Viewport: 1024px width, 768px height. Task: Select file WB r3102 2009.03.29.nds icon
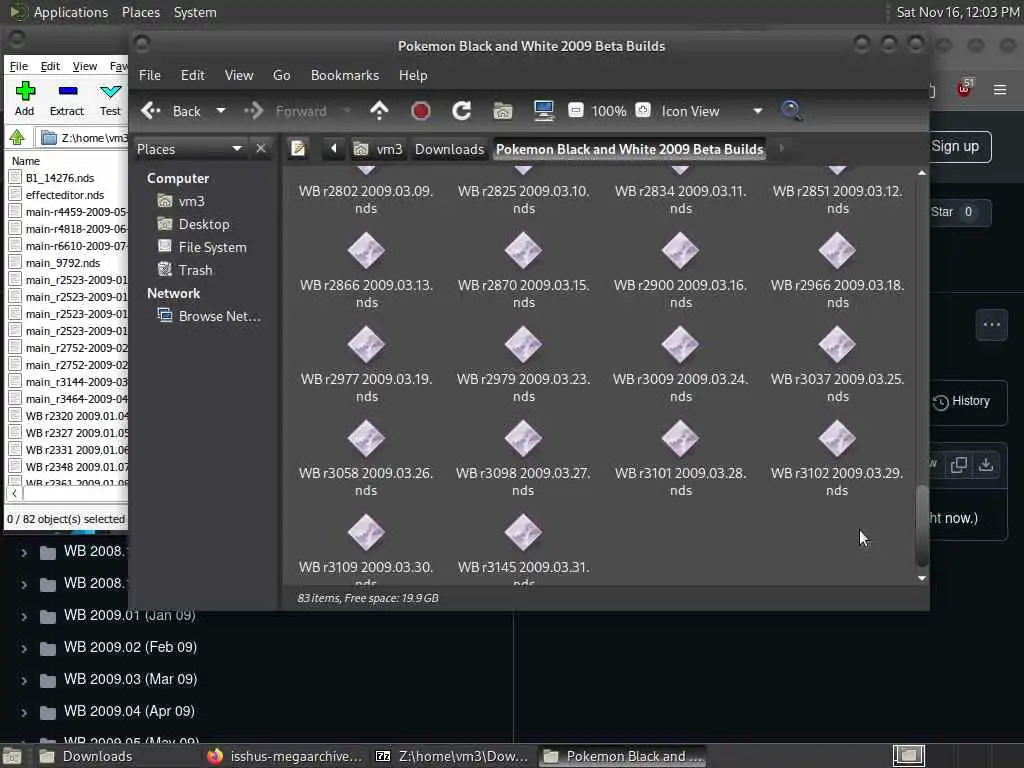(x=837, y=440)
